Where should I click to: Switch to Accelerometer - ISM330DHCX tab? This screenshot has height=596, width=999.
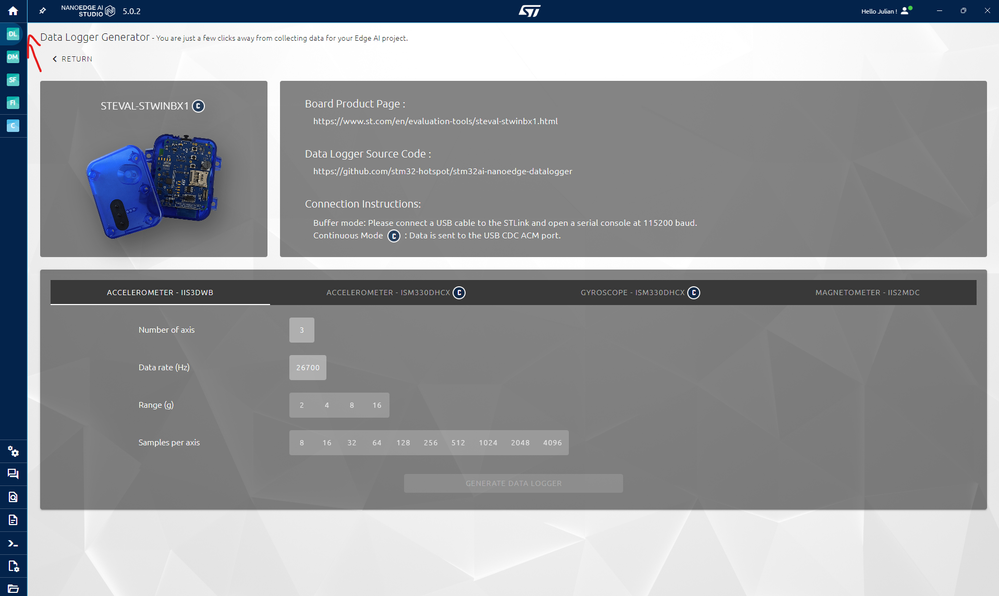396,293
